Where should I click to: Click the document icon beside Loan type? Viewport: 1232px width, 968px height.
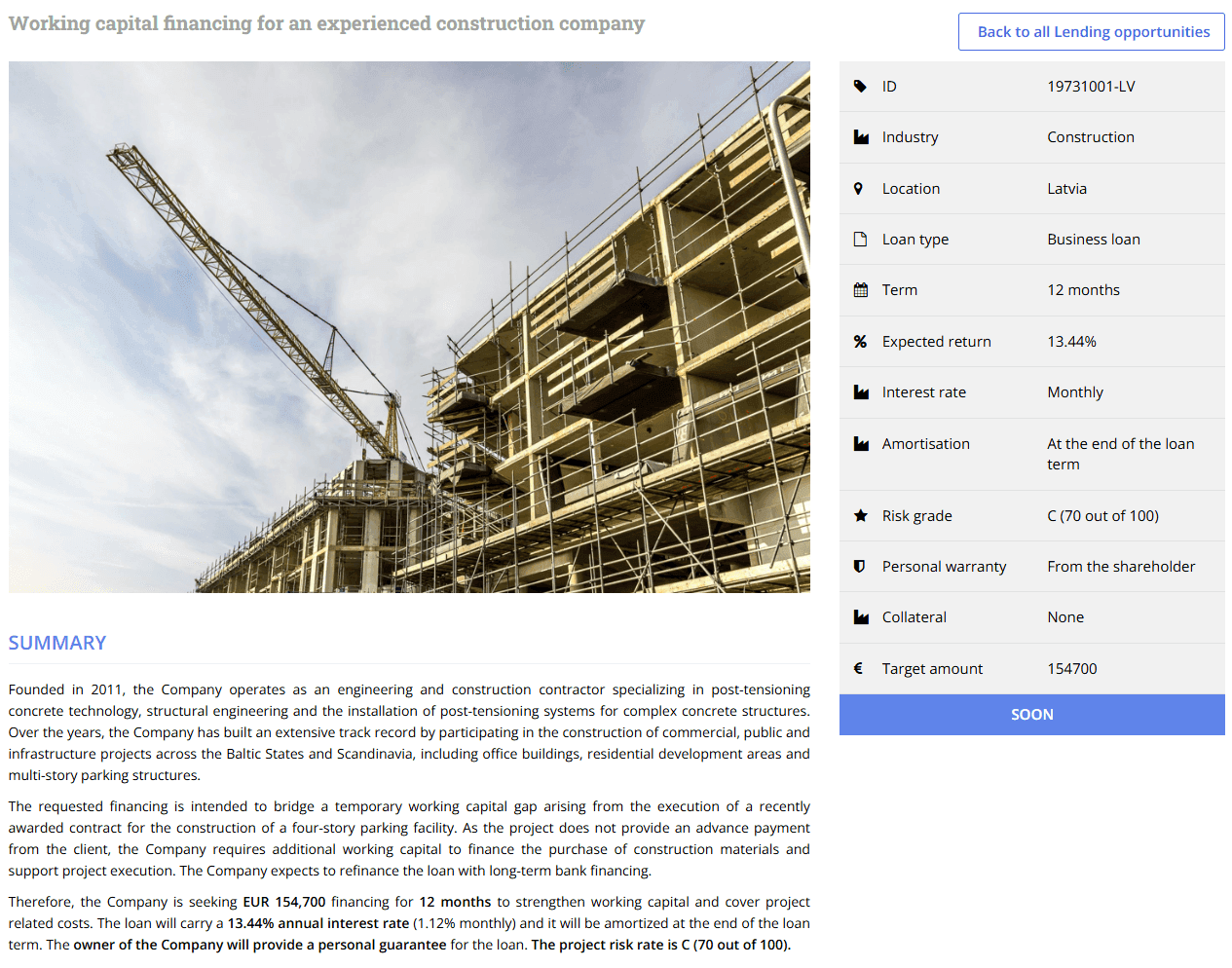click(x=860, y=240)
